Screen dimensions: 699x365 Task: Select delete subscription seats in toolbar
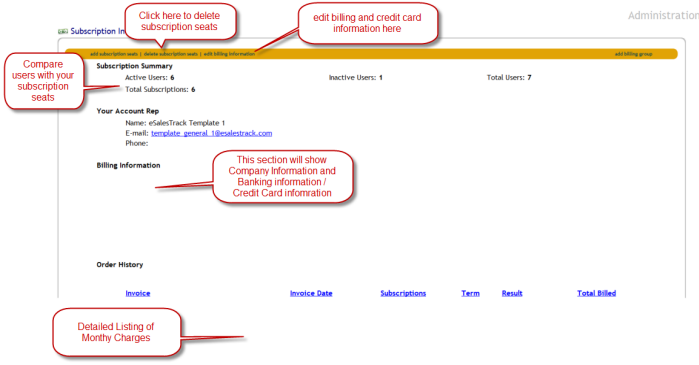coord(171,54)
